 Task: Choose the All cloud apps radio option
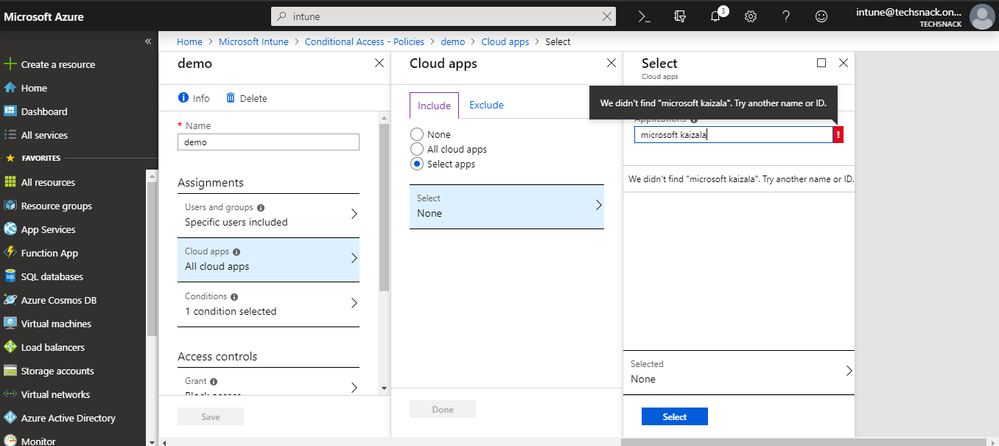(x=417, y=149)
